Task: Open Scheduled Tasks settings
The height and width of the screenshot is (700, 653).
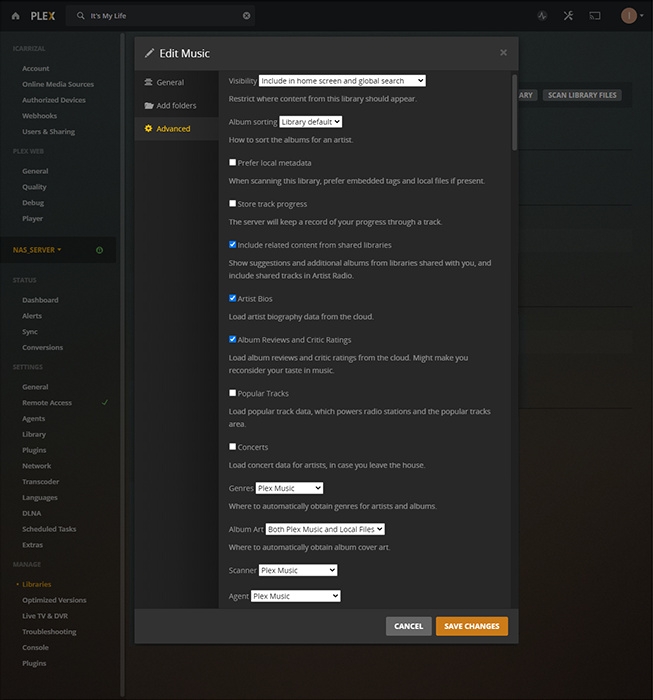Action: click(49, 529)
